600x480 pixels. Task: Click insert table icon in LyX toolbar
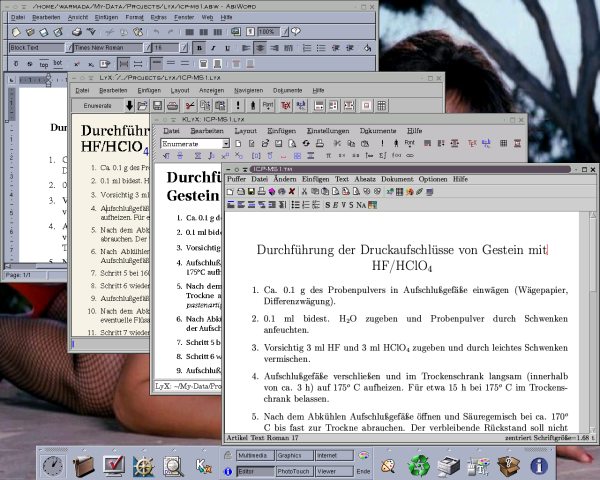382,106
